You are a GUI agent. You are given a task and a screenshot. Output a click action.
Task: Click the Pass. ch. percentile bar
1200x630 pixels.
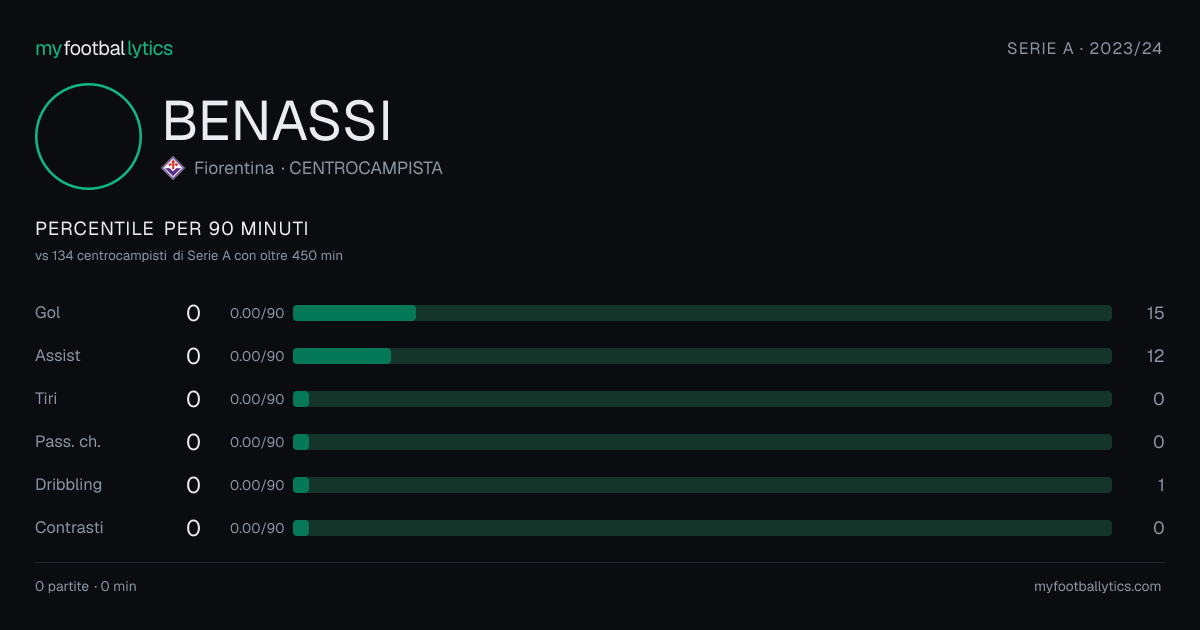[x=702, y=442]
